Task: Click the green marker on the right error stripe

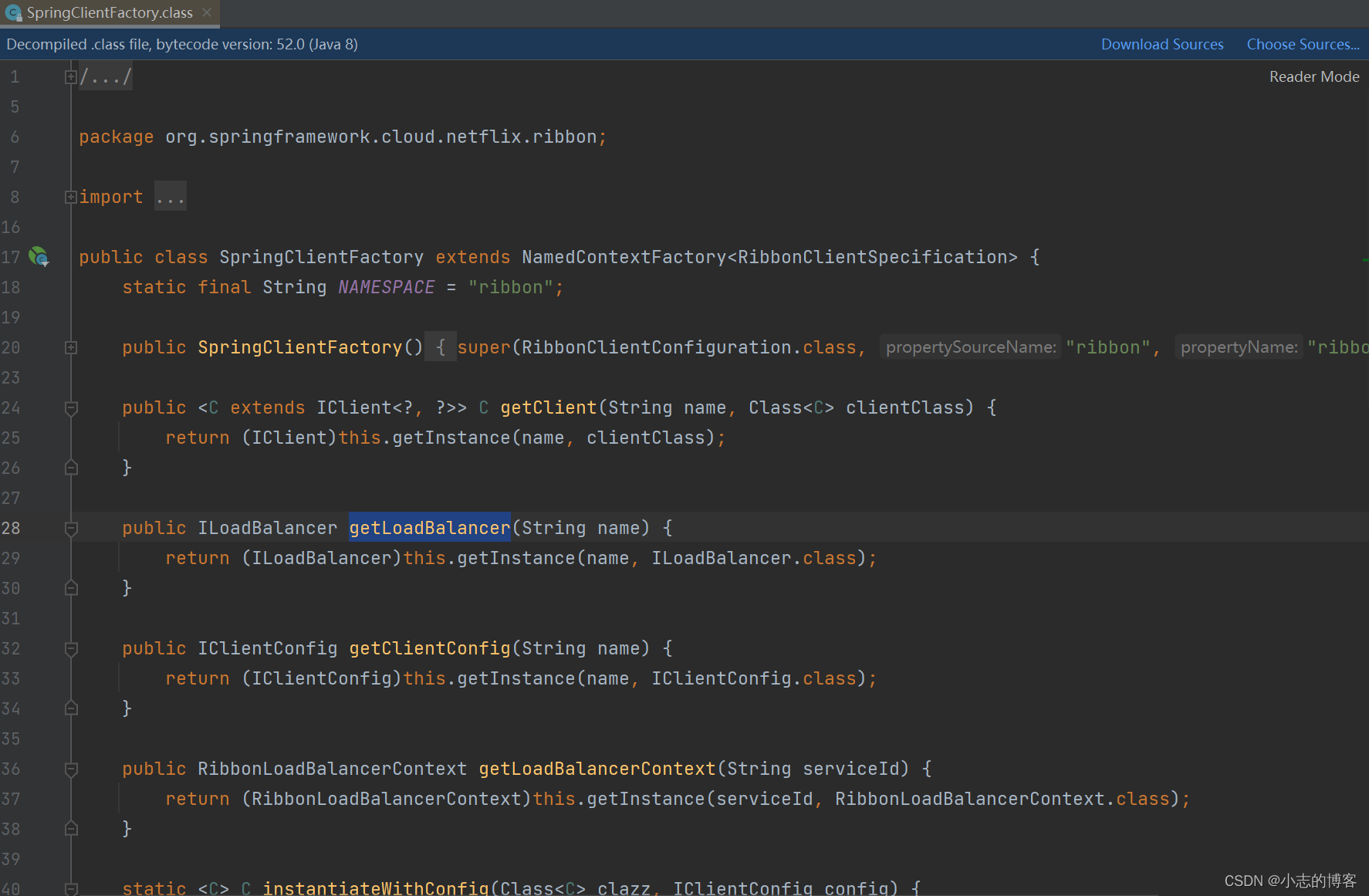Action: tap(1365, 260)
